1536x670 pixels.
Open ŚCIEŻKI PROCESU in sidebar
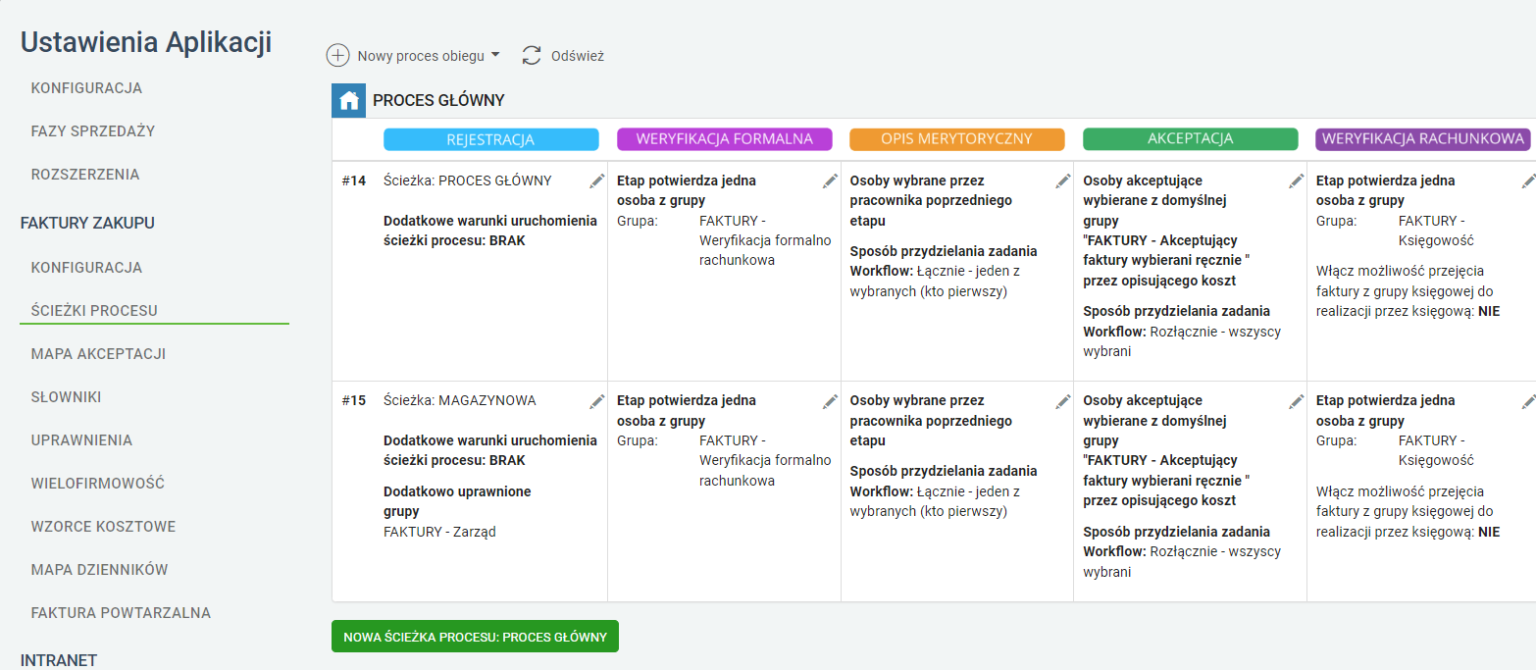point(95,311)
